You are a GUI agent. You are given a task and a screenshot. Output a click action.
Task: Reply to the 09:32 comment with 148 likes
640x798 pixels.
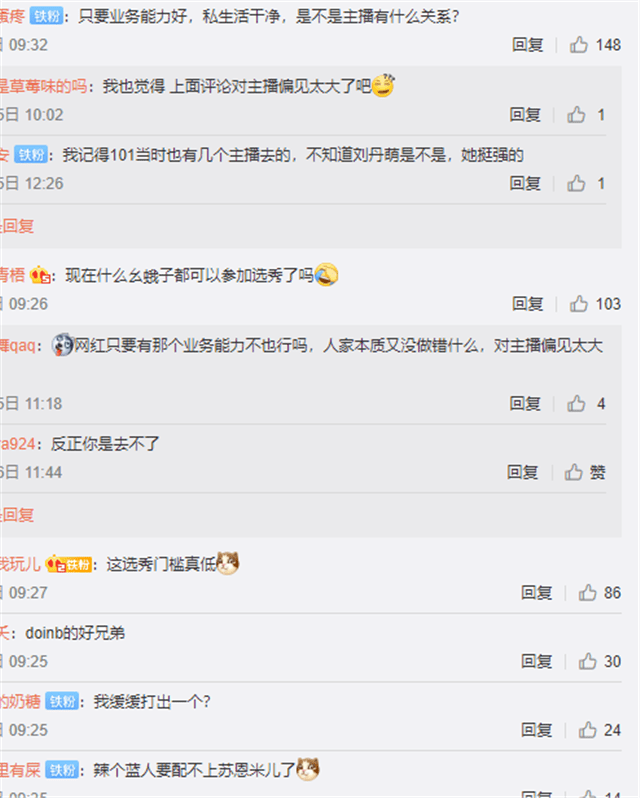(528, 45)
